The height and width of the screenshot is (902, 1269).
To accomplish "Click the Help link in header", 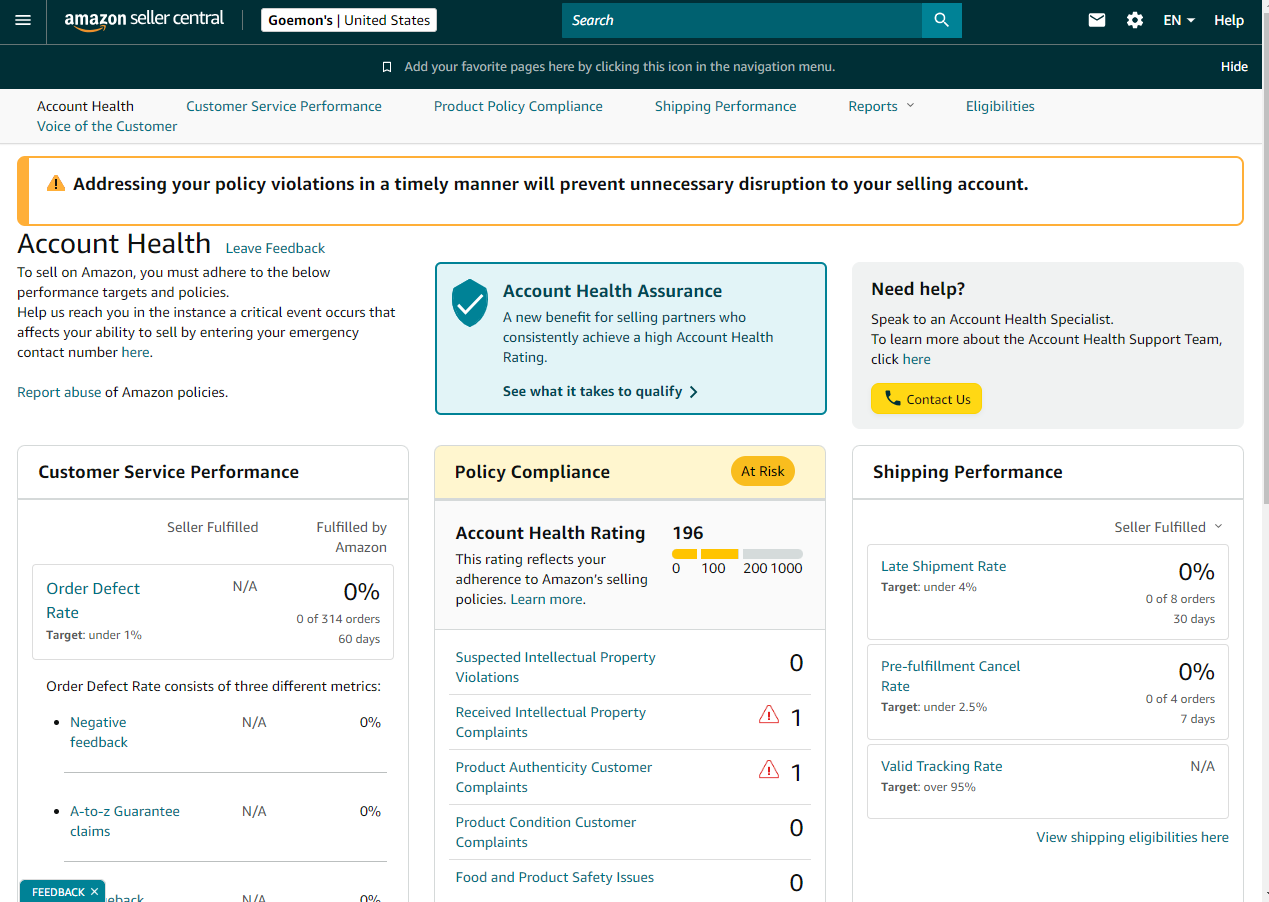I will coord(1229,20).
